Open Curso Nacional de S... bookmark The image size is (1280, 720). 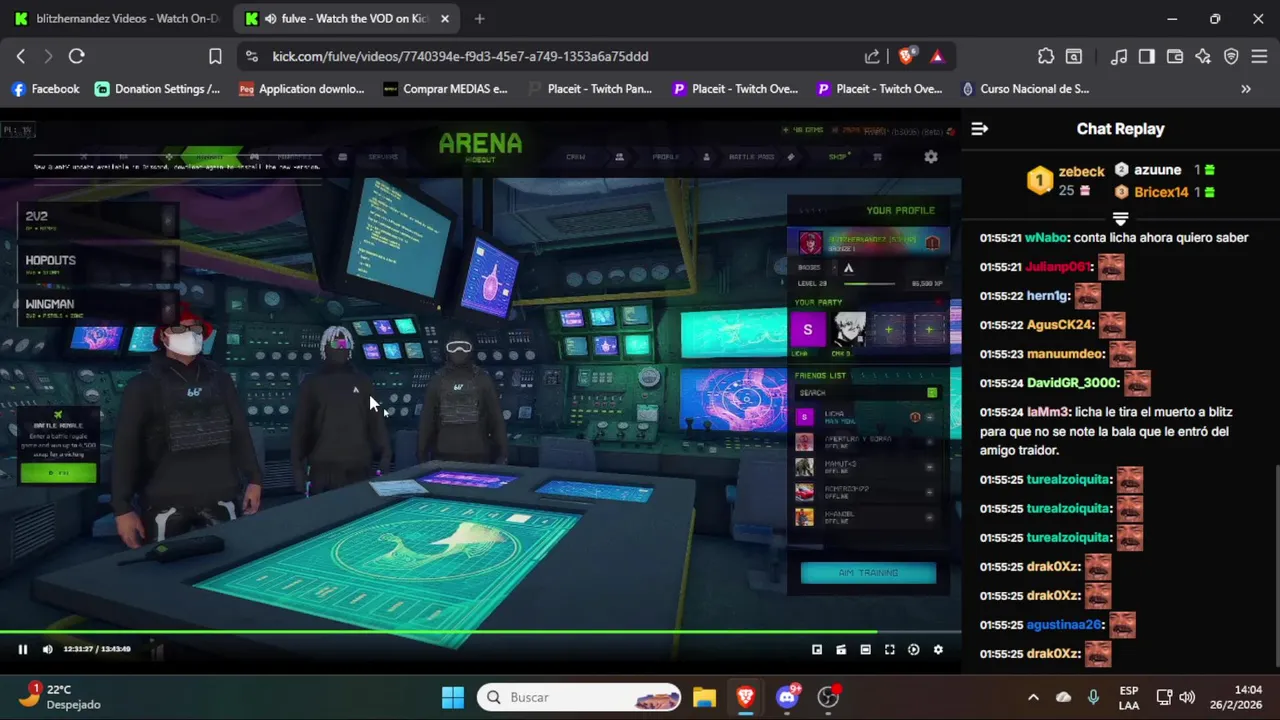(x=1025, y=89)
